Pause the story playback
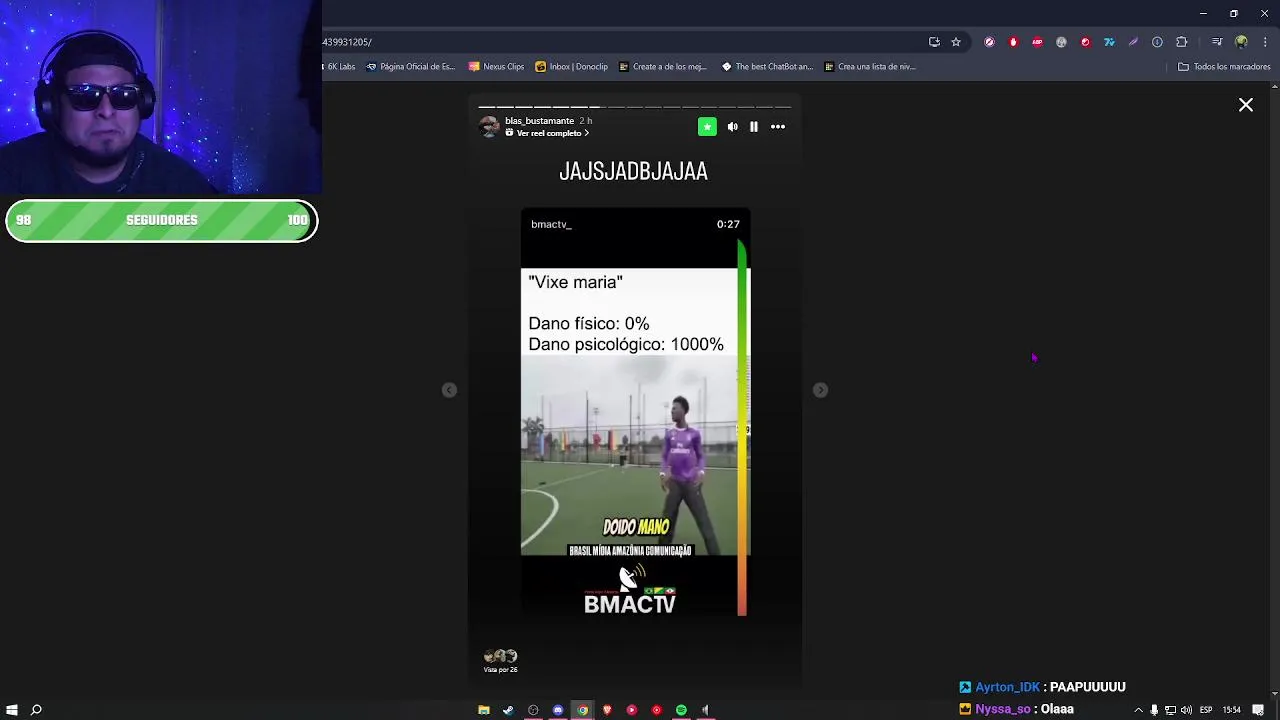1280x720 pixels. coord(754,127)
